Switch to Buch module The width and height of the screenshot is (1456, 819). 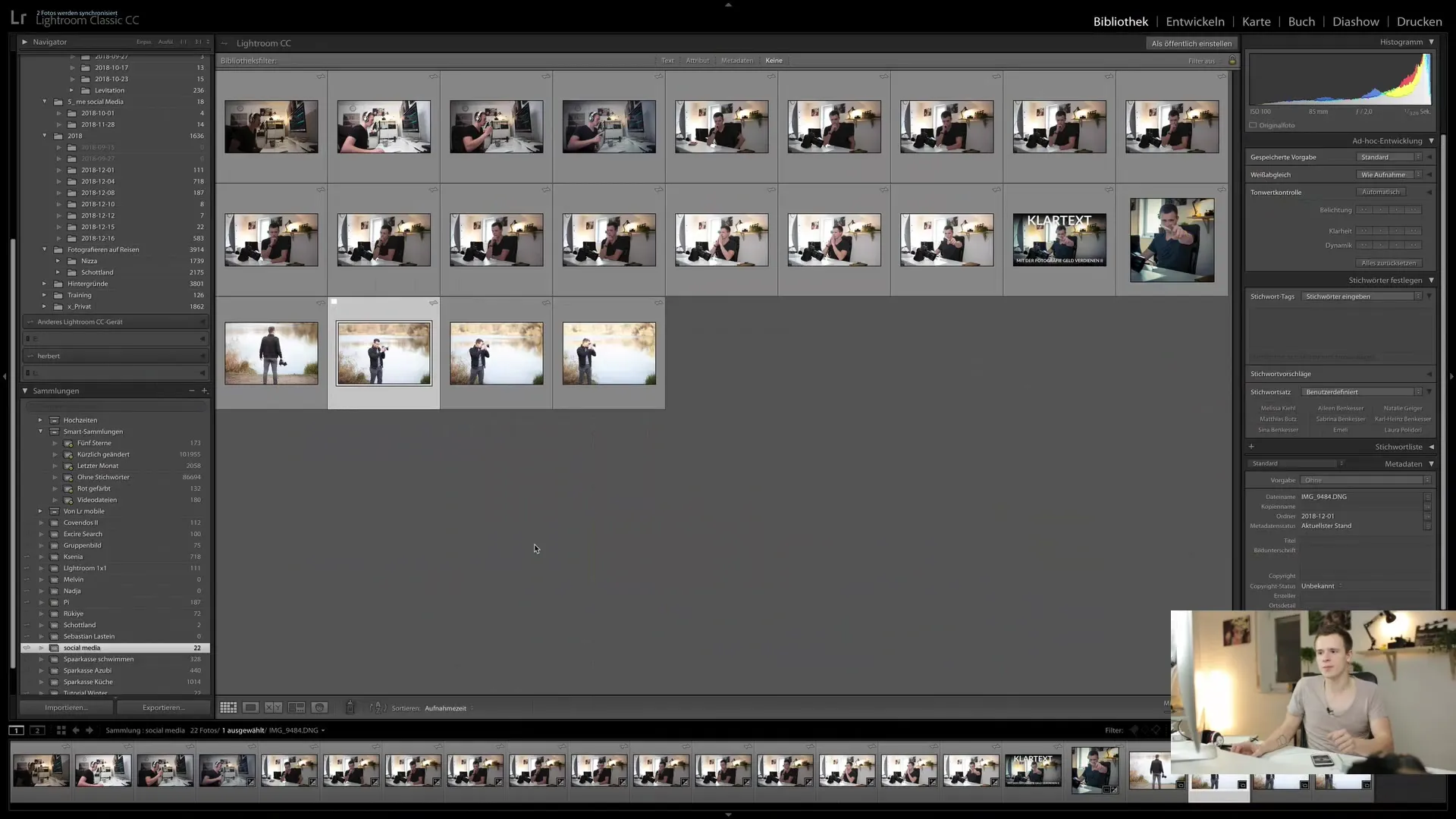click(1301, 21)
